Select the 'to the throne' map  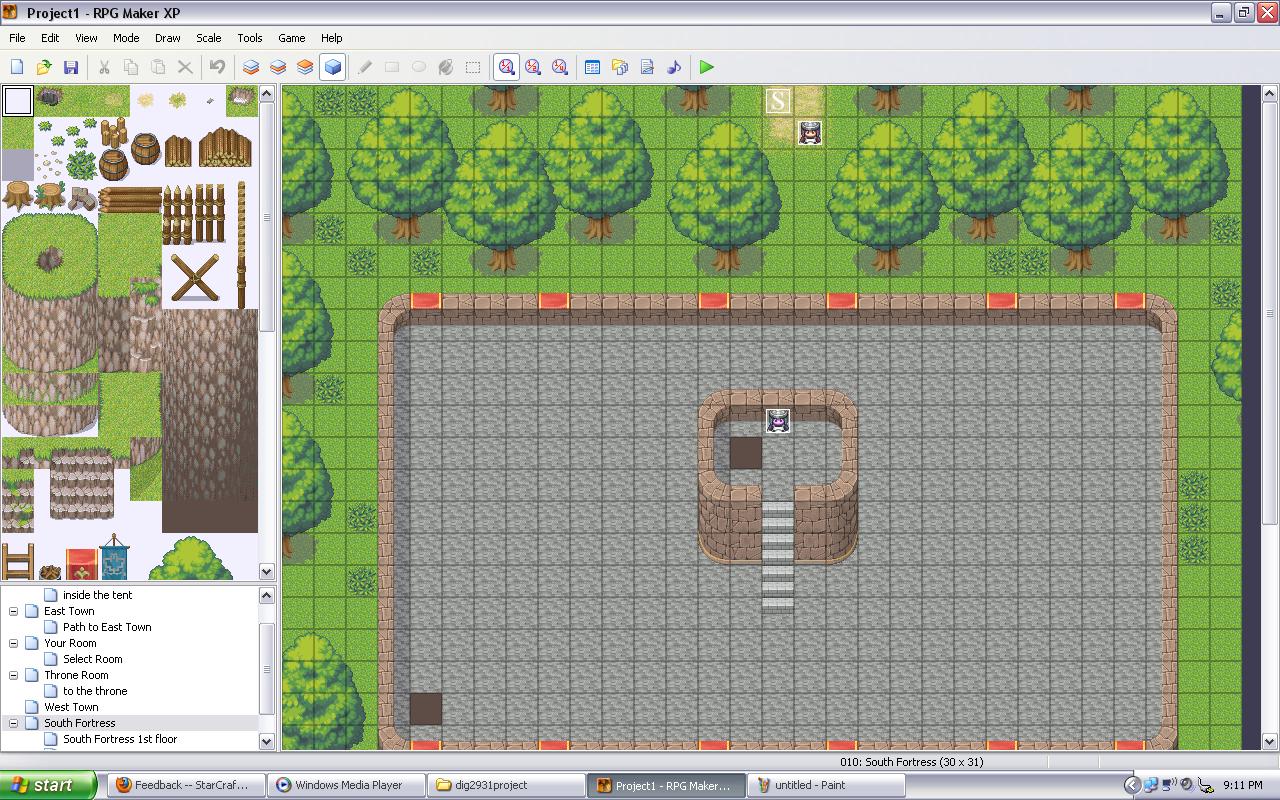pyautogui.click(x=95, y=691)
